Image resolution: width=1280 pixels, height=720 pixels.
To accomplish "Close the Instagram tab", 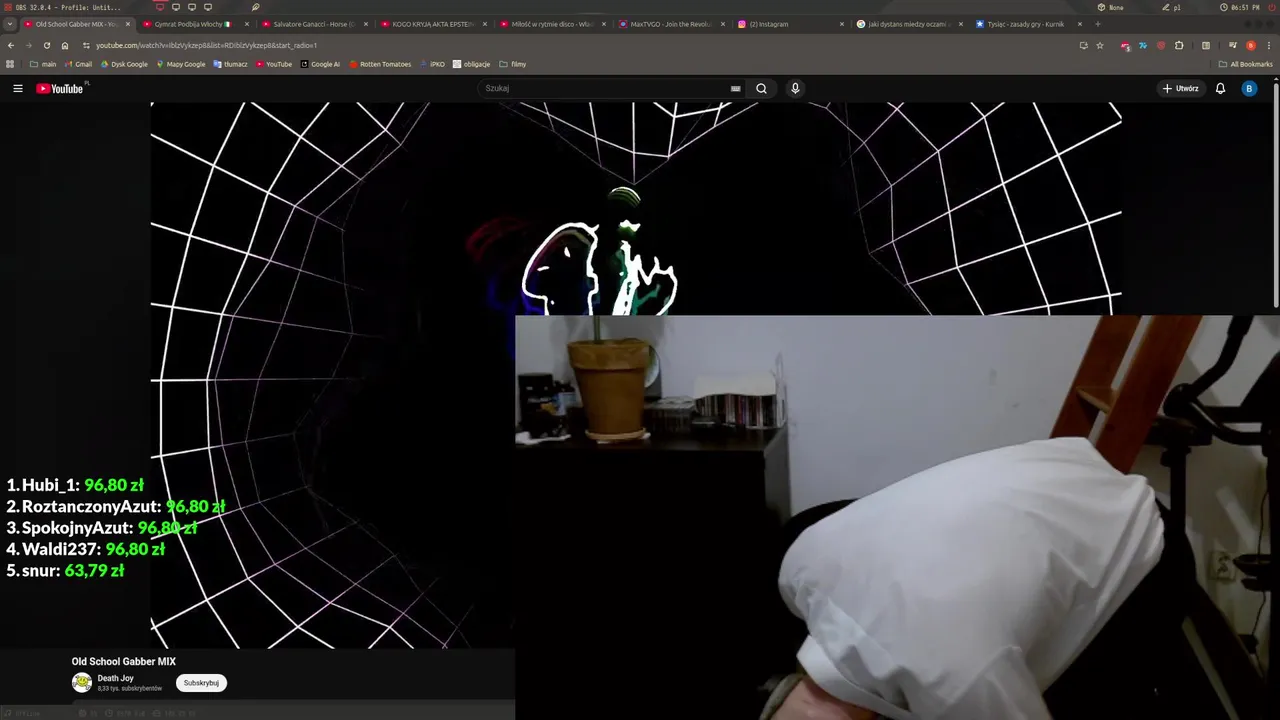I will click(842, 24).
